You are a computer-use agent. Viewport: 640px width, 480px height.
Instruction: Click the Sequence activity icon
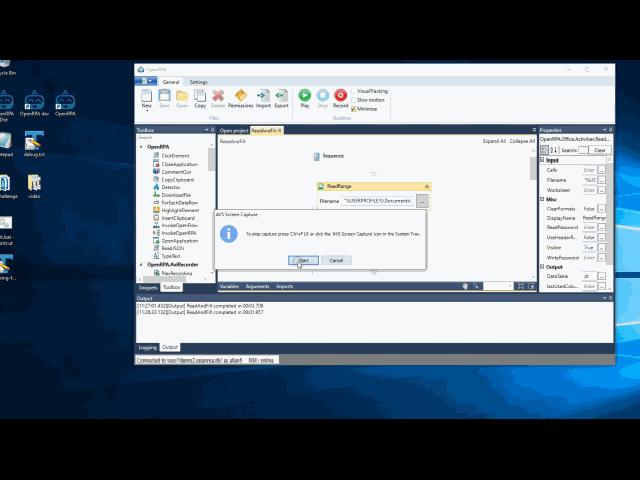point(316,156)
